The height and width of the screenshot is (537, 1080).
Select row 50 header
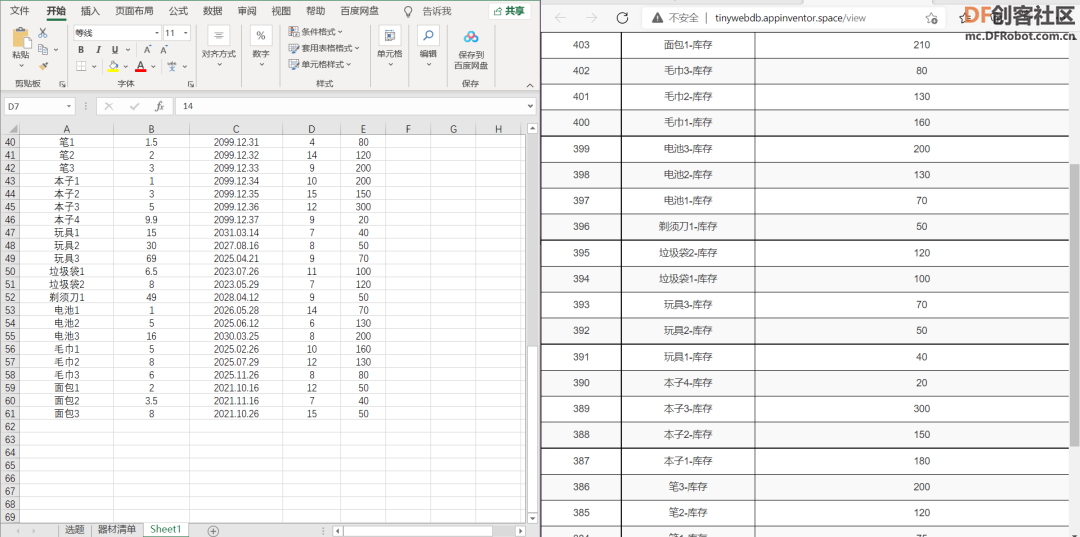10,271
